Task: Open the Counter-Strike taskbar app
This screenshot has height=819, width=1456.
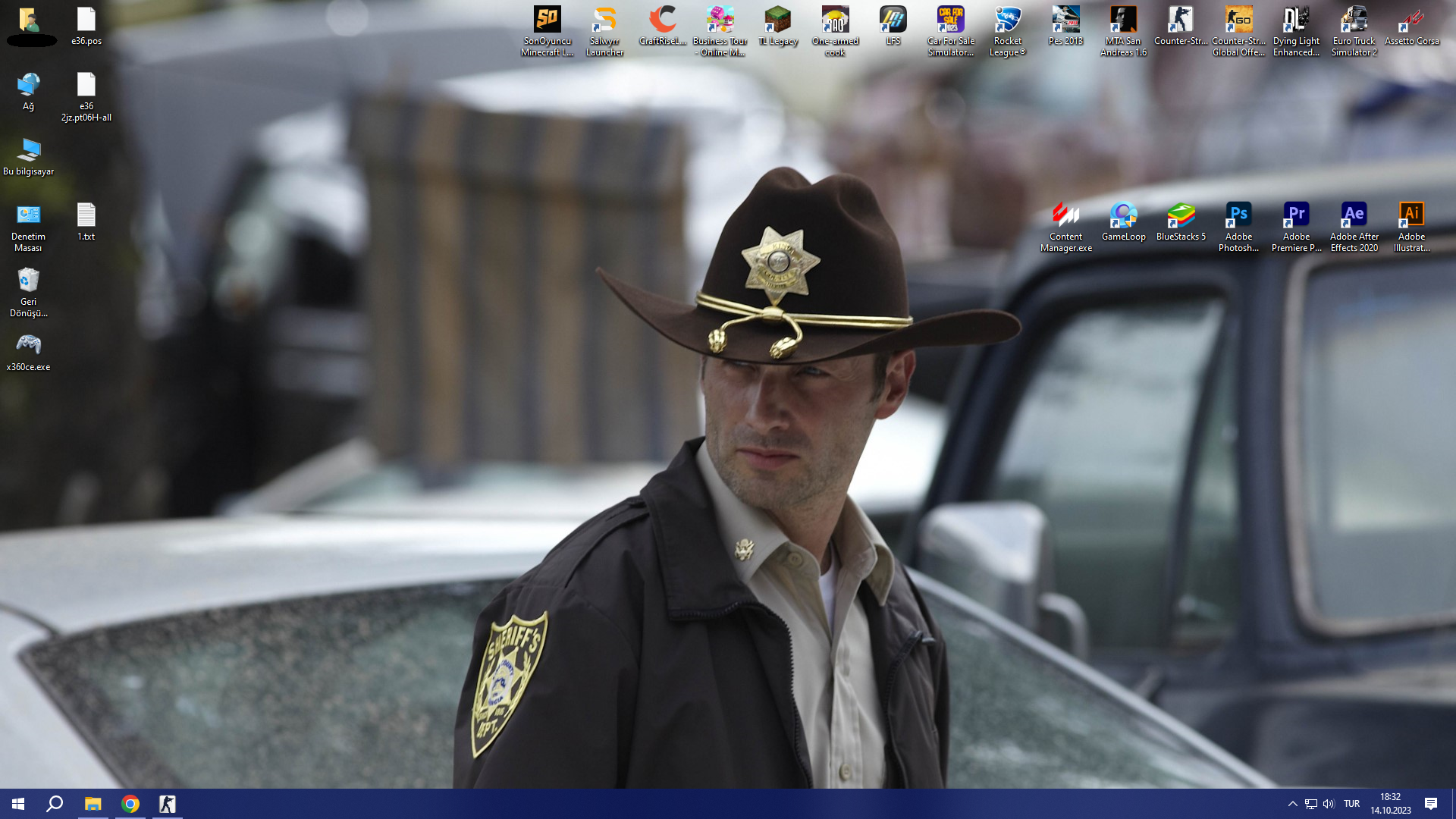Action: 168,804
